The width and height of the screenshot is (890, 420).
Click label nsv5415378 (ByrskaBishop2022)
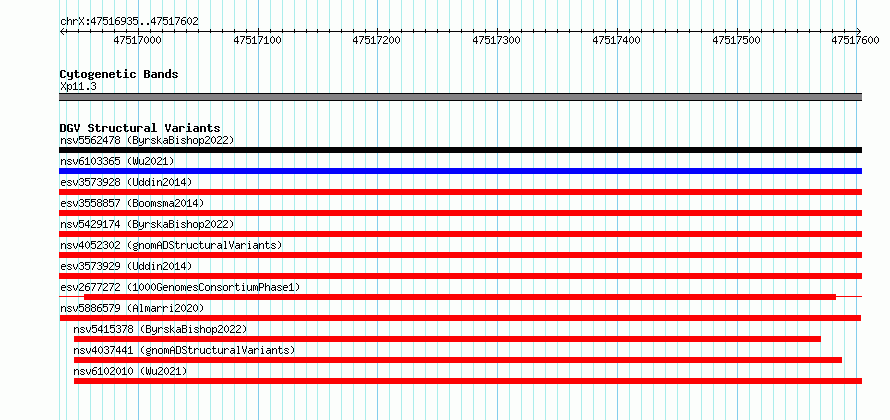161,329
